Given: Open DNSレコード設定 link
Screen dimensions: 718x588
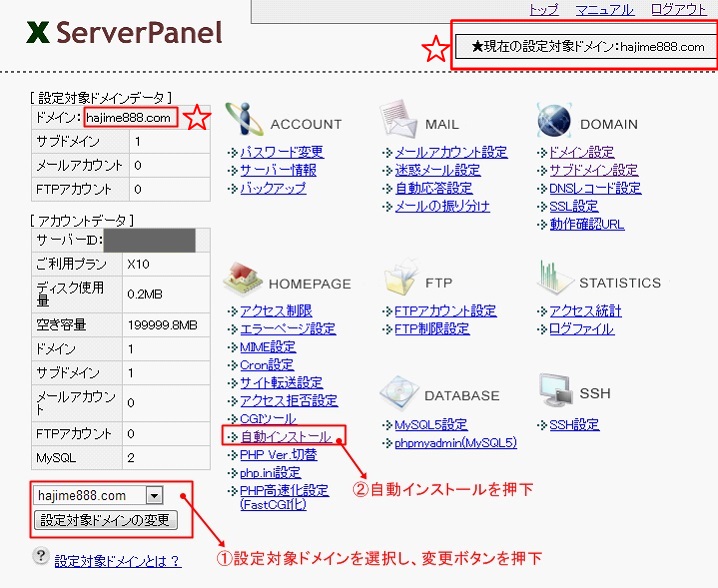Looking at the screenshot, I should coord(595,188).
